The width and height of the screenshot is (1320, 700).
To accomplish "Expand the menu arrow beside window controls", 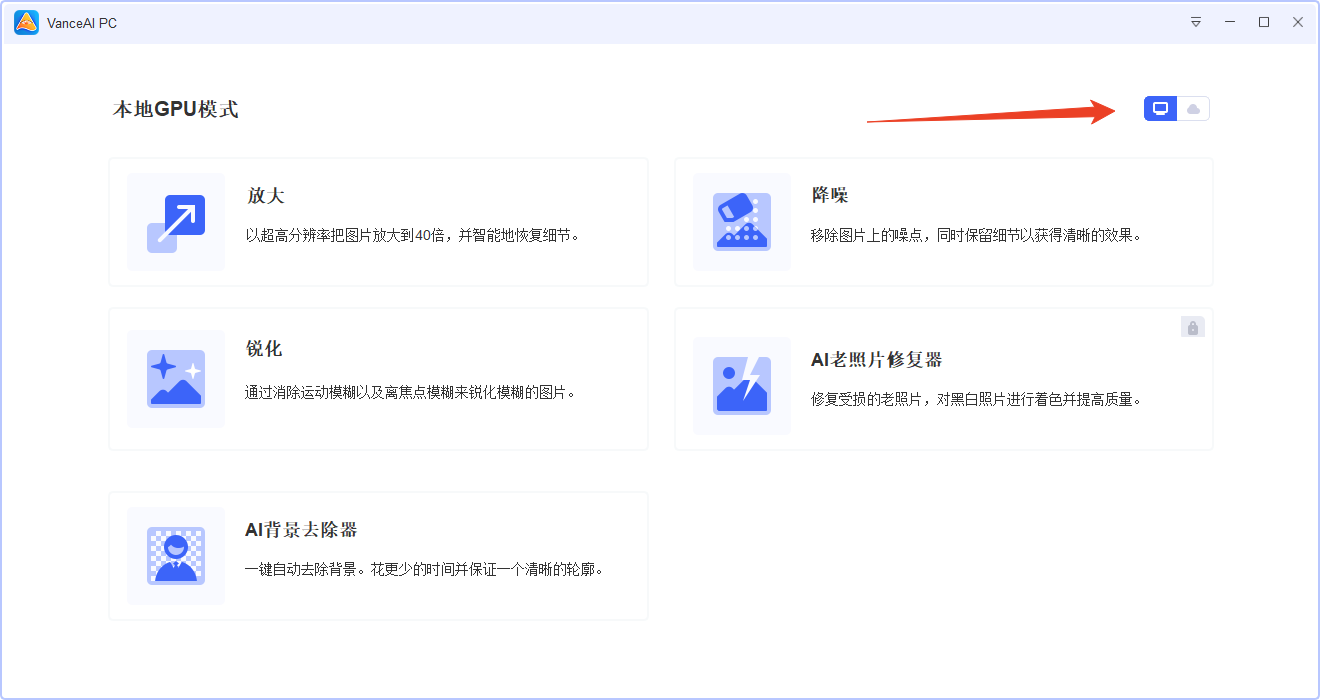I will pos(1196,21).
